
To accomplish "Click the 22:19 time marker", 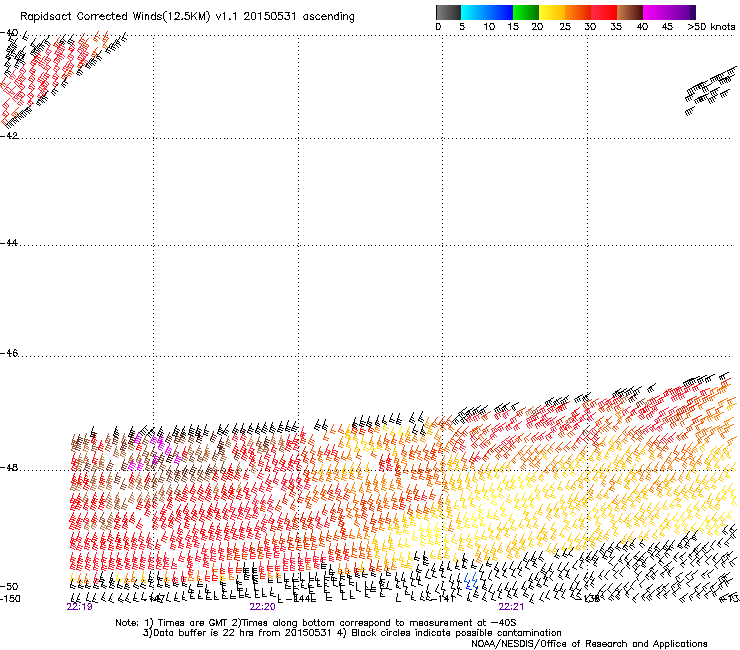I will coord(79,607).
